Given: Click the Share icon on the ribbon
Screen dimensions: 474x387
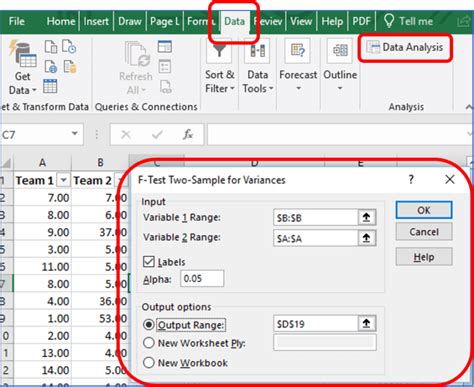Looking at the screenshot, I should (x=464, y=21).
